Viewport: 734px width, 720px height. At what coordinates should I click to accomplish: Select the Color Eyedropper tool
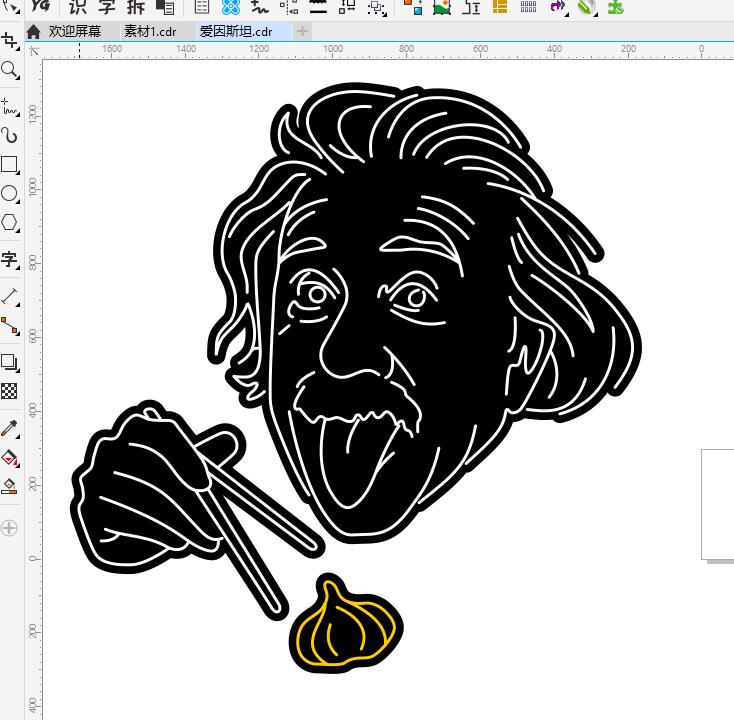pos(8,428)
